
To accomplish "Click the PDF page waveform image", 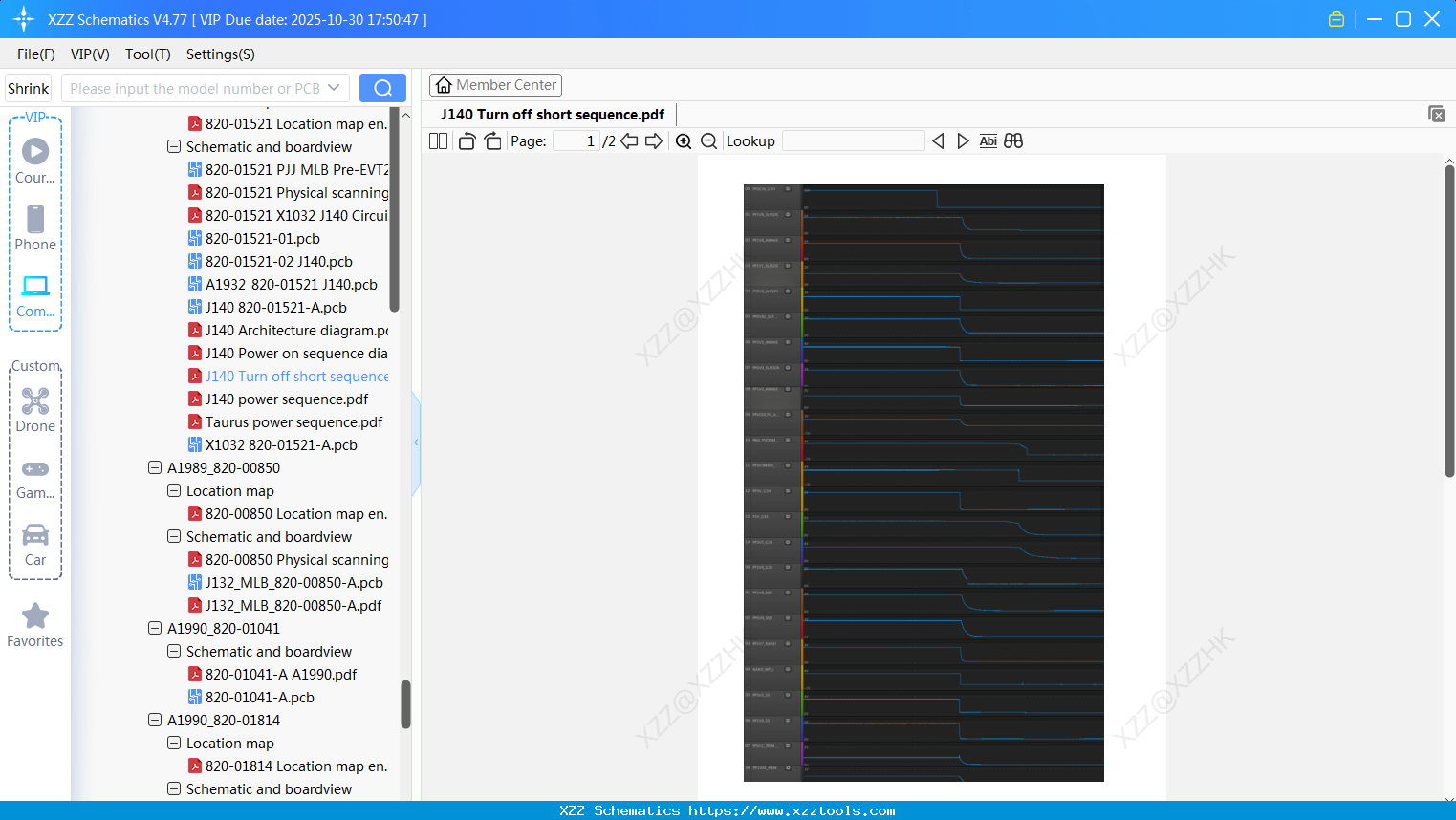I will pos(924,483).
